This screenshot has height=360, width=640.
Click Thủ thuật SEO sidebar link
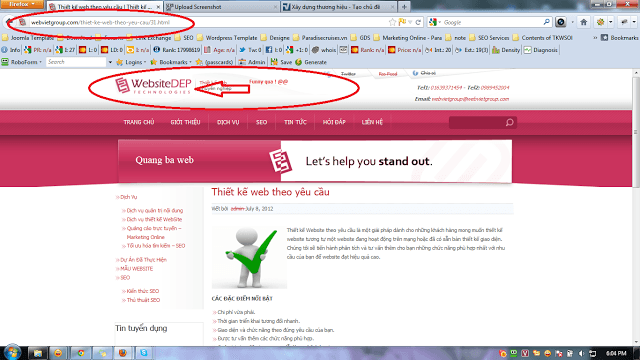pos(143,300)
